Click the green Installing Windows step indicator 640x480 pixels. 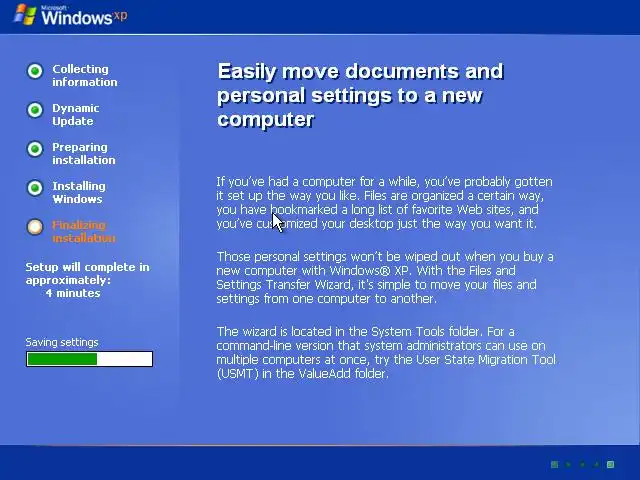coord(35,188)
